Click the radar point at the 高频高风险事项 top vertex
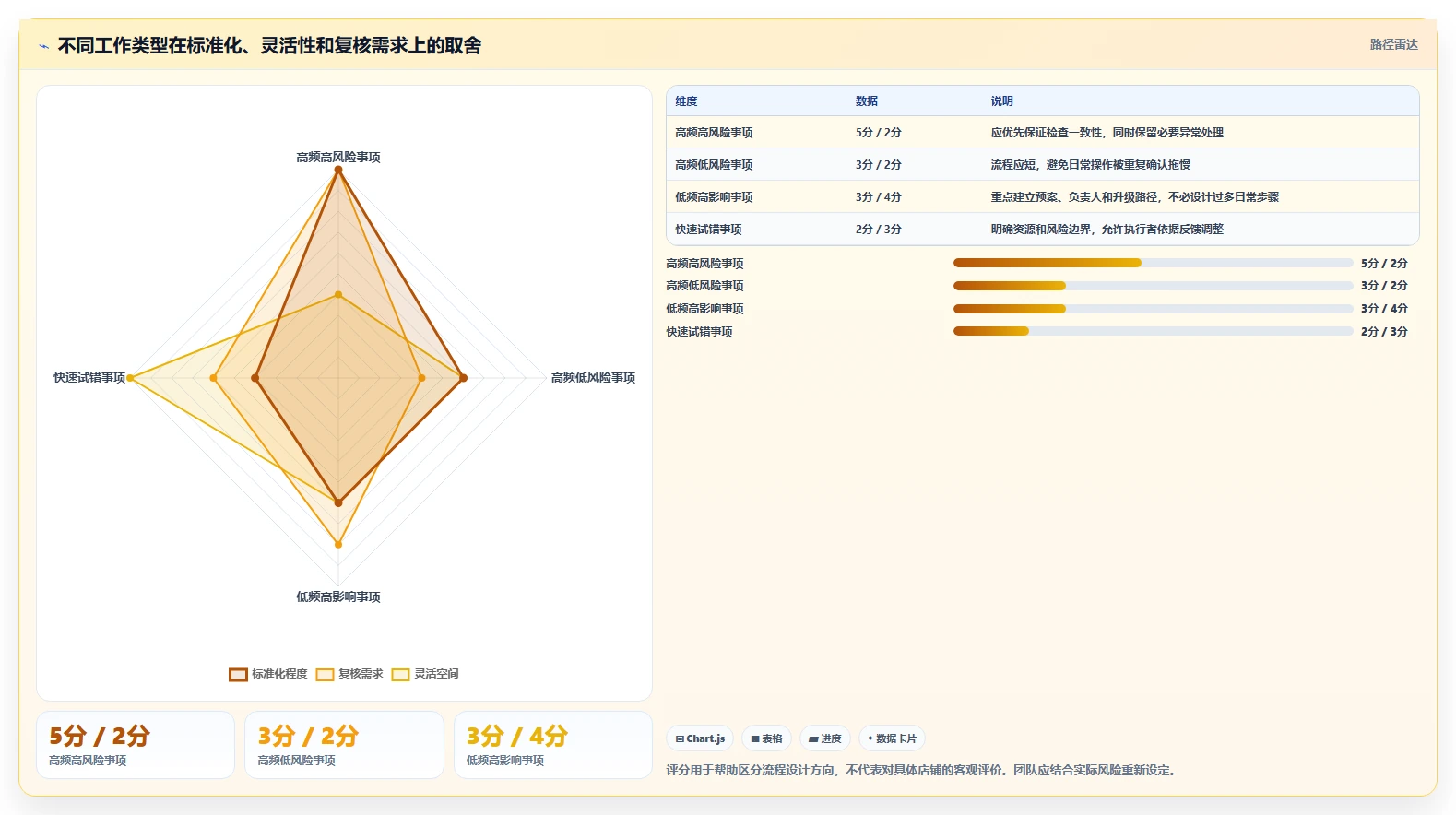The image size is (1456, 815). [338, 171]
